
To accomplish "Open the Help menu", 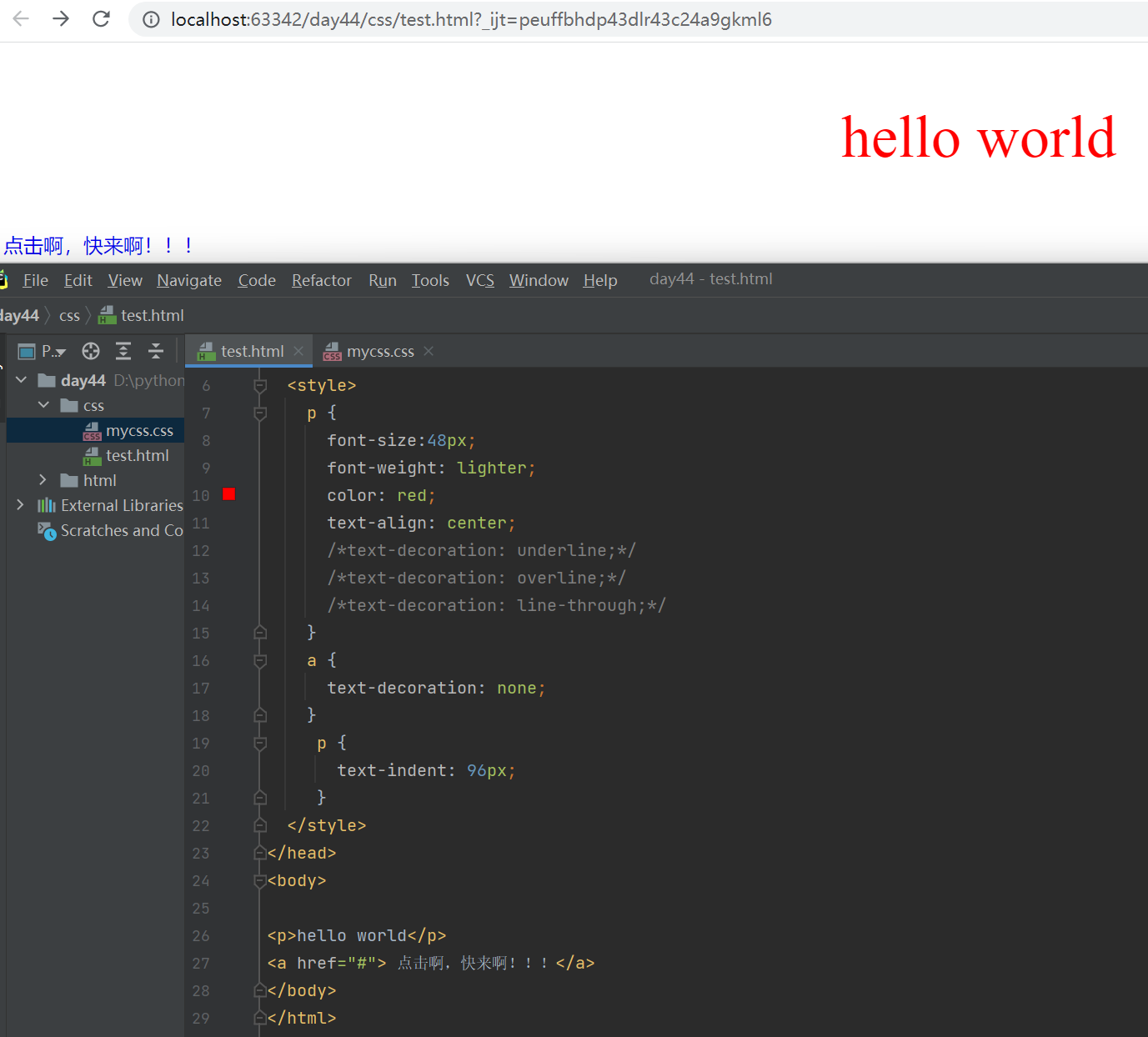I will click(x=600, y=280).
